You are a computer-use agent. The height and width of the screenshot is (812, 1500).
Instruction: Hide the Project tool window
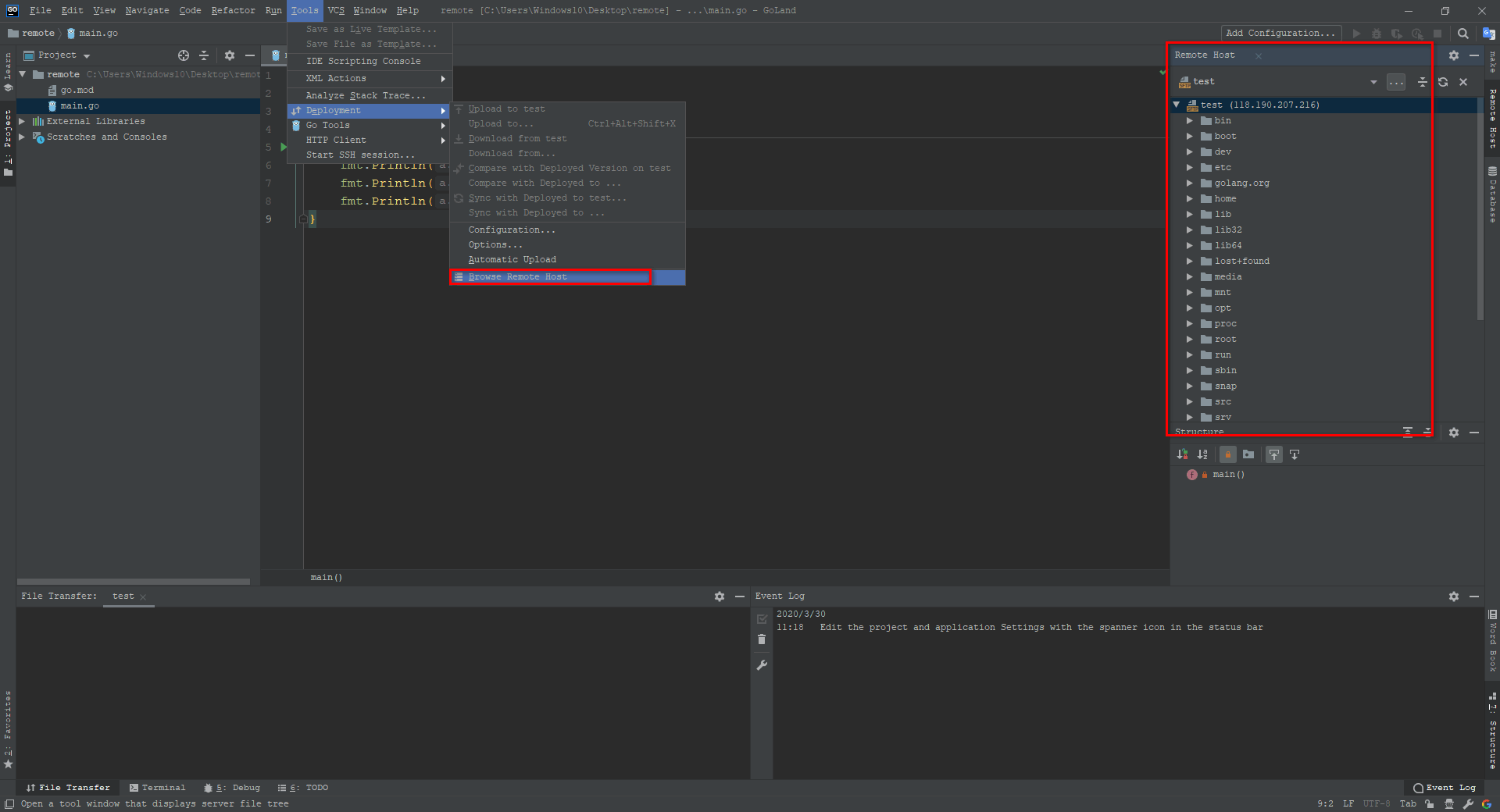[250, 55]
